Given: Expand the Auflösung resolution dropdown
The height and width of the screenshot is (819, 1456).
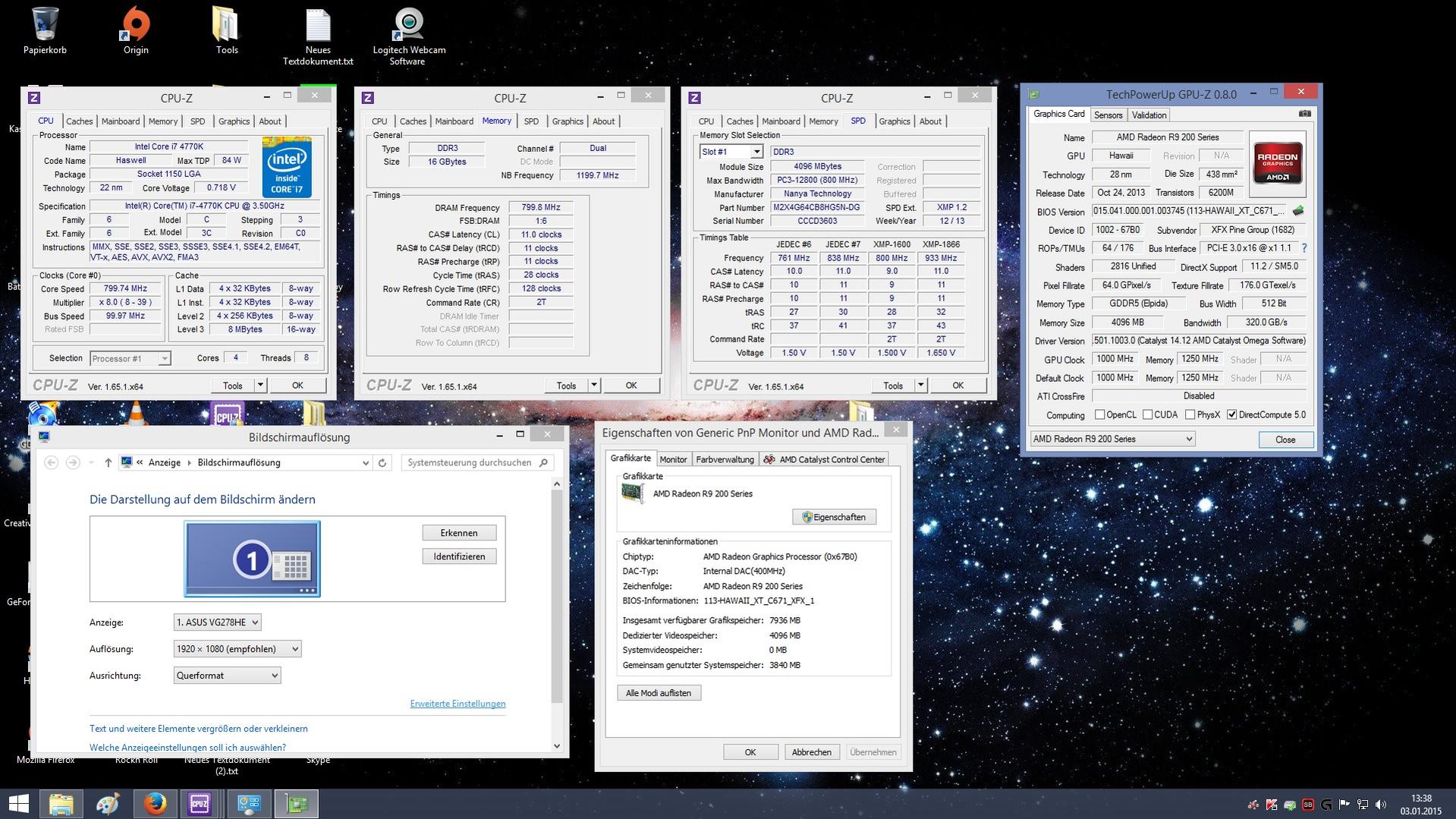Looking at the screenshot, I should point(237,649).
